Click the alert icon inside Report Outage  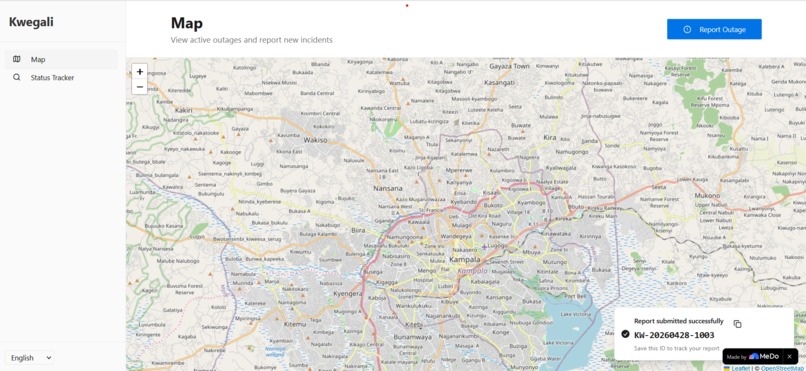687,29
